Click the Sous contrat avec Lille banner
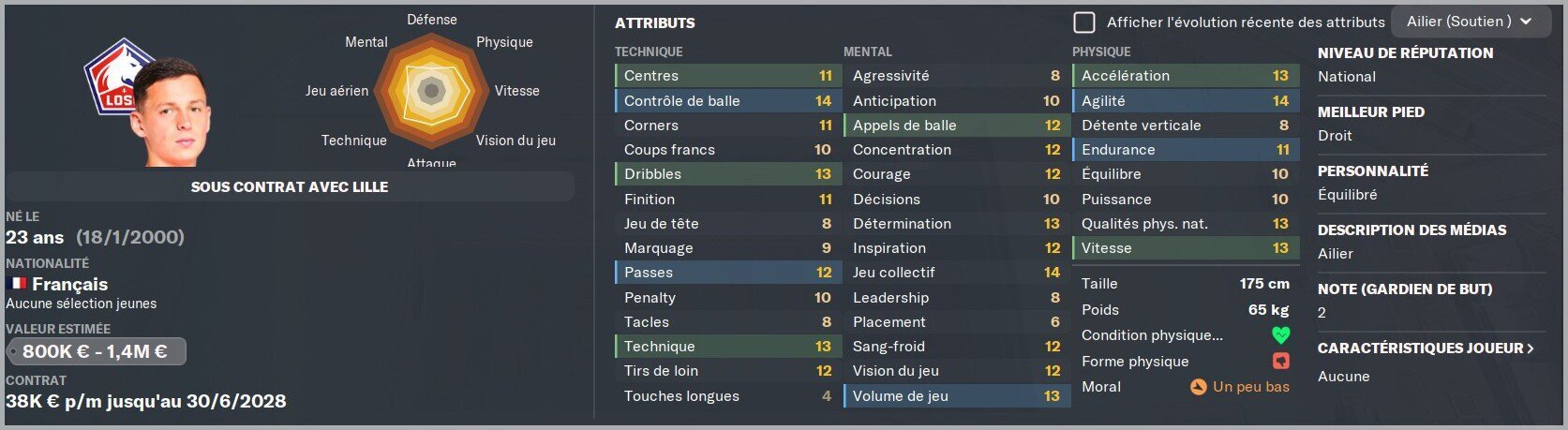The width and height of the screenshot is (1568, 430). 290,186
